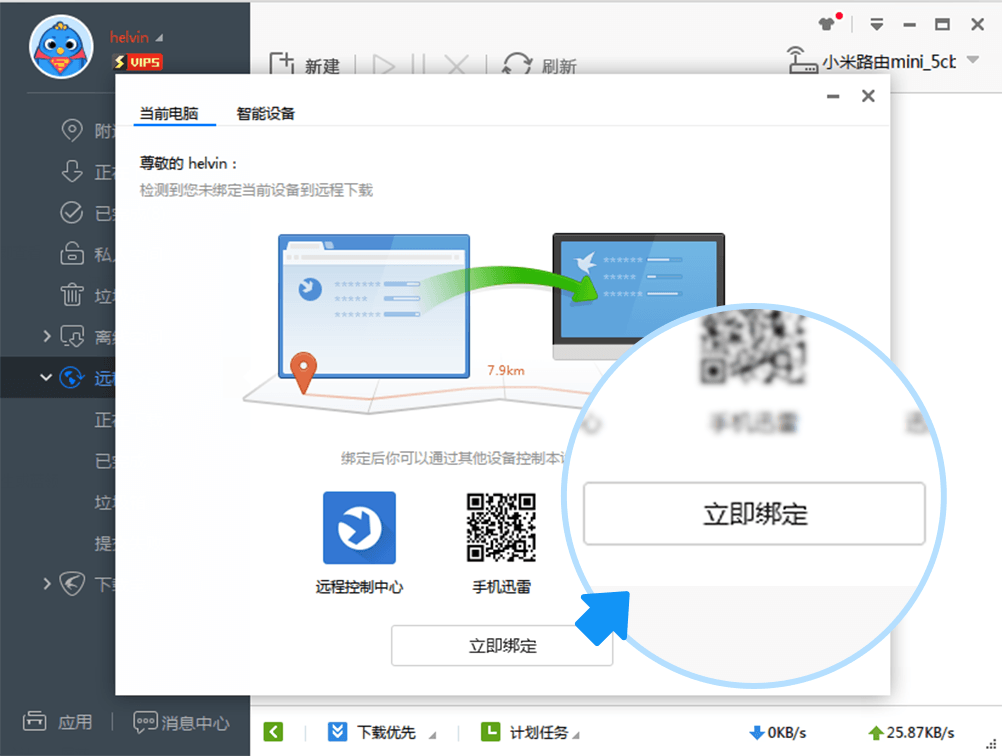The width and height of the screenshot is (1003, 756).
Task: Expand the 小米路由mini_5ch router dropdown
Action: pos(971,62)
